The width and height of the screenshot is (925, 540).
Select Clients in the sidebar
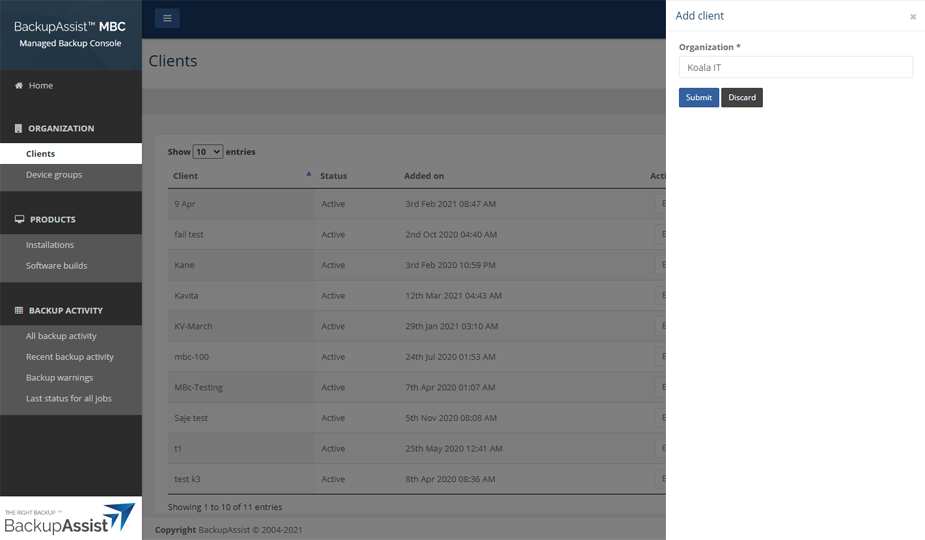(71, 153)
